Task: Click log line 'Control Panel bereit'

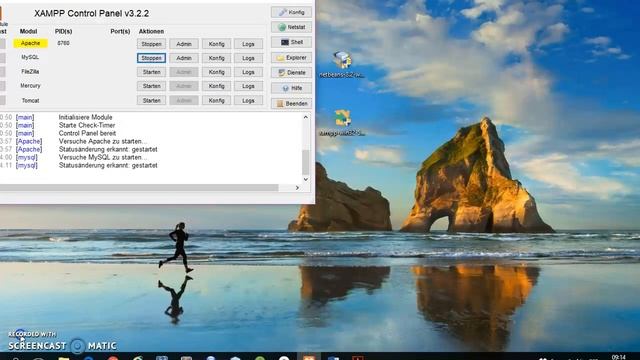Action: pos(87,133)
